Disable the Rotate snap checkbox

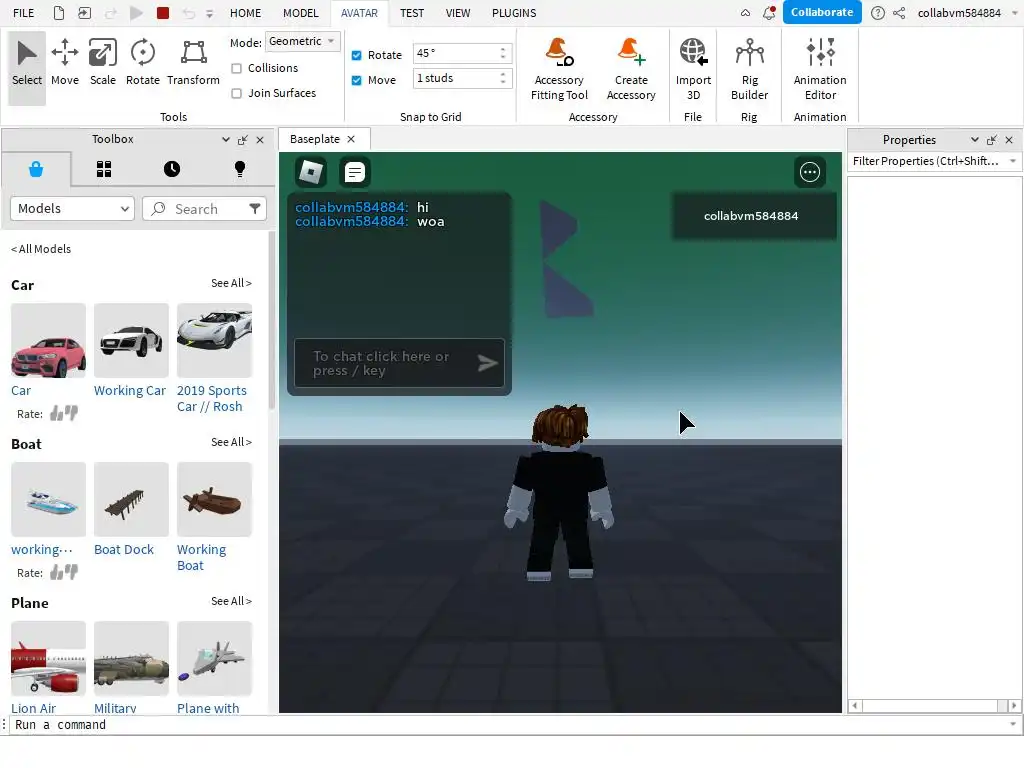(357, 55)
